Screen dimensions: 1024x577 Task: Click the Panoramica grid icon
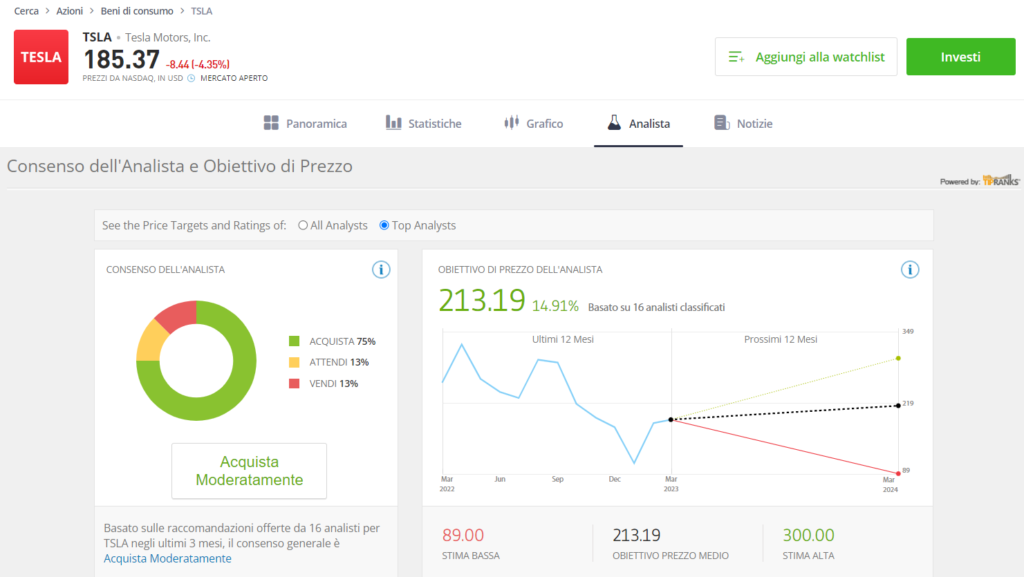pyautogui.click(x=271, y=123)
